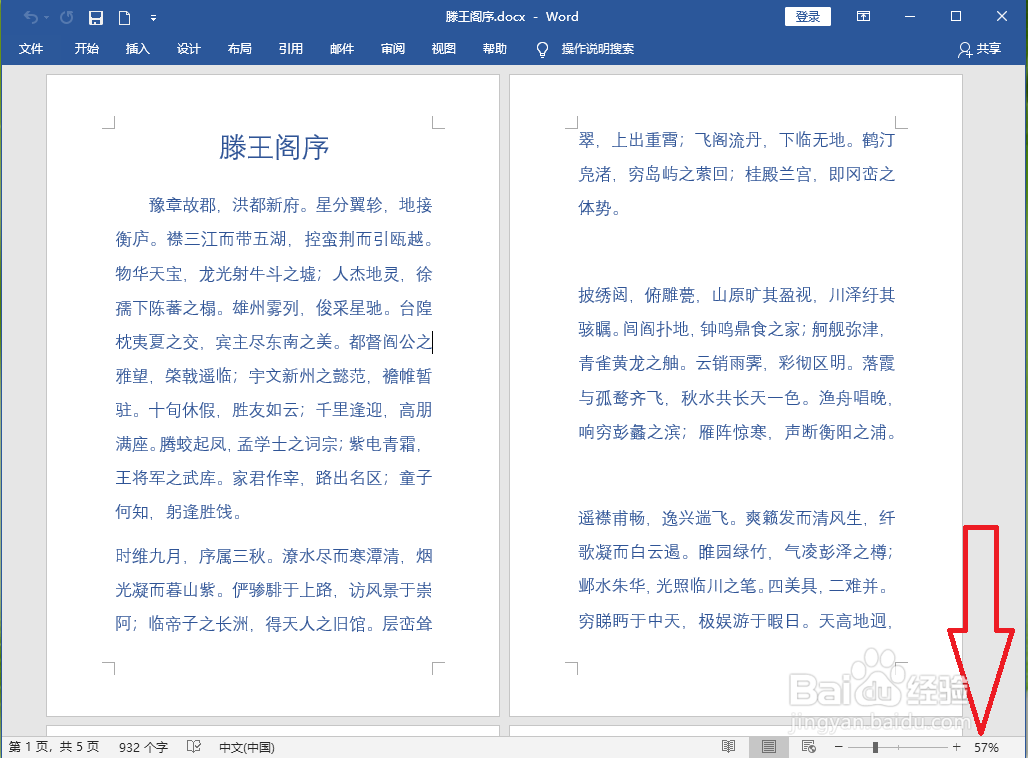Expand Customize Quick Access Toolbar dropdown
Viewport: 1028px width, 758px height.
[x=153, y=18]
